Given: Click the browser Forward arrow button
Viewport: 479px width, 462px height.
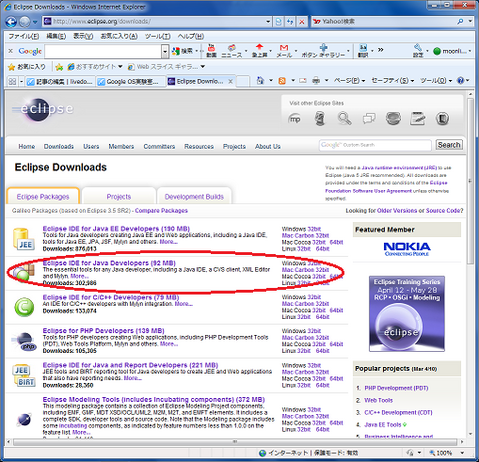Looking at the screenshot, I should point(24,22).
